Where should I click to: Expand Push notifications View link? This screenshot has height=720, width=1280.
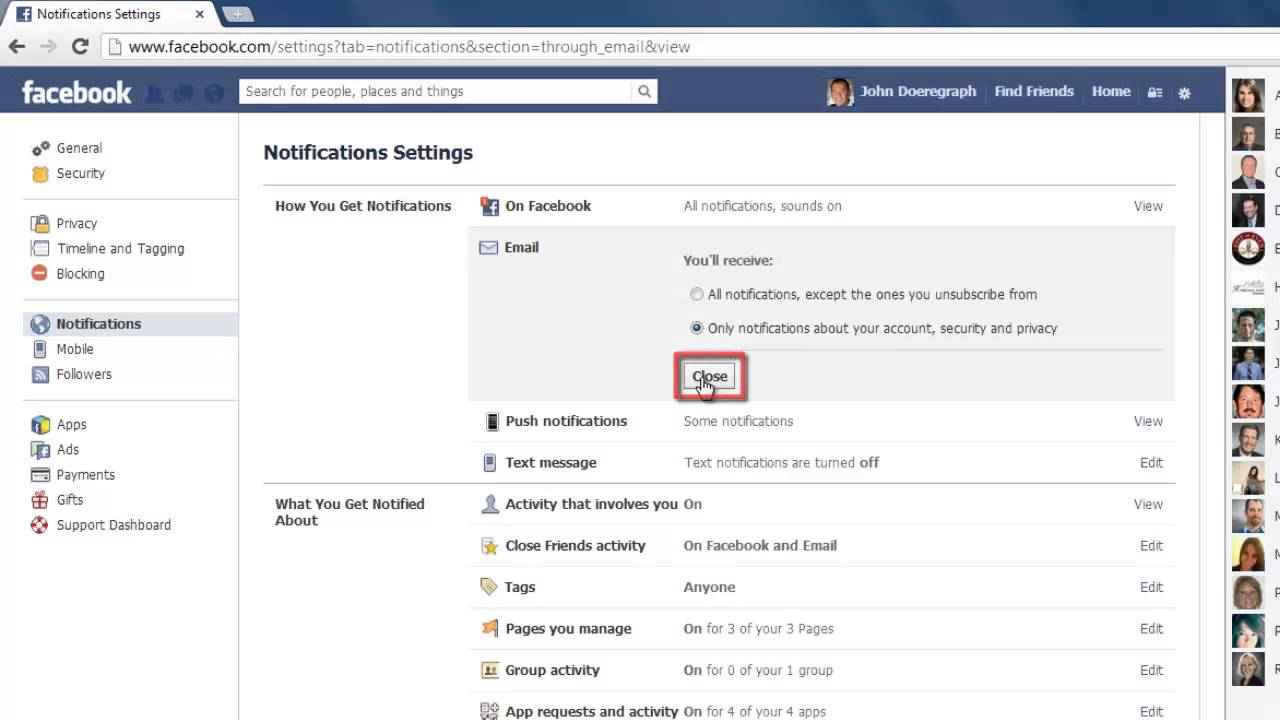pos(1148,421)
